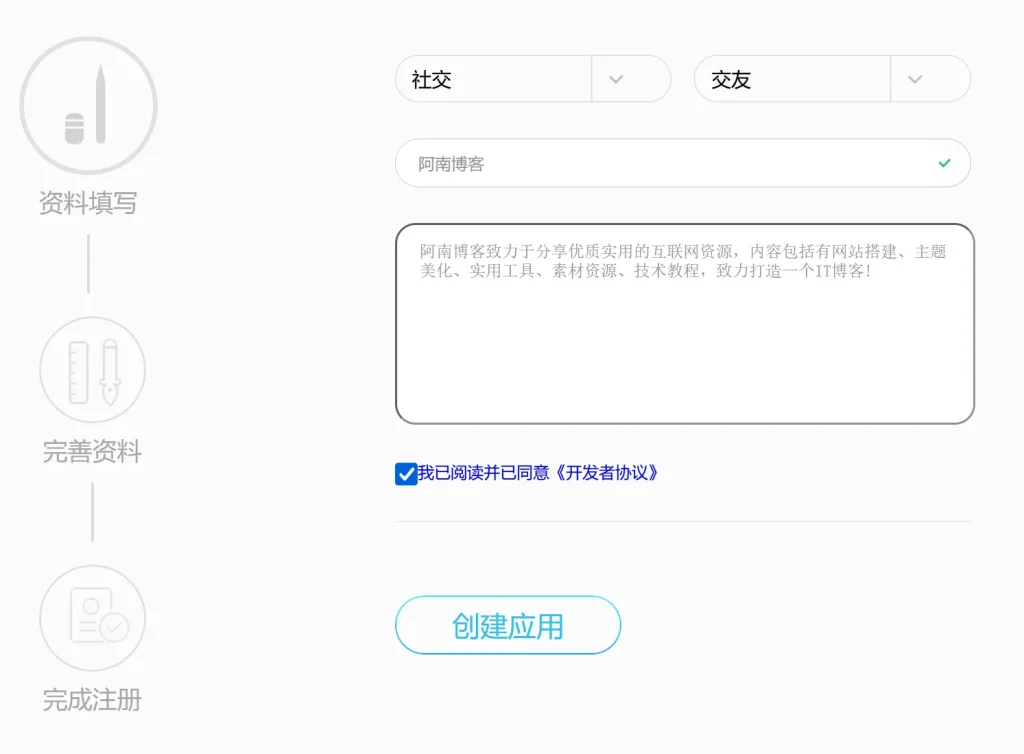Select the 资料填写 step label
Screen dimensions: 1024x754
click(x=88, y=203)
